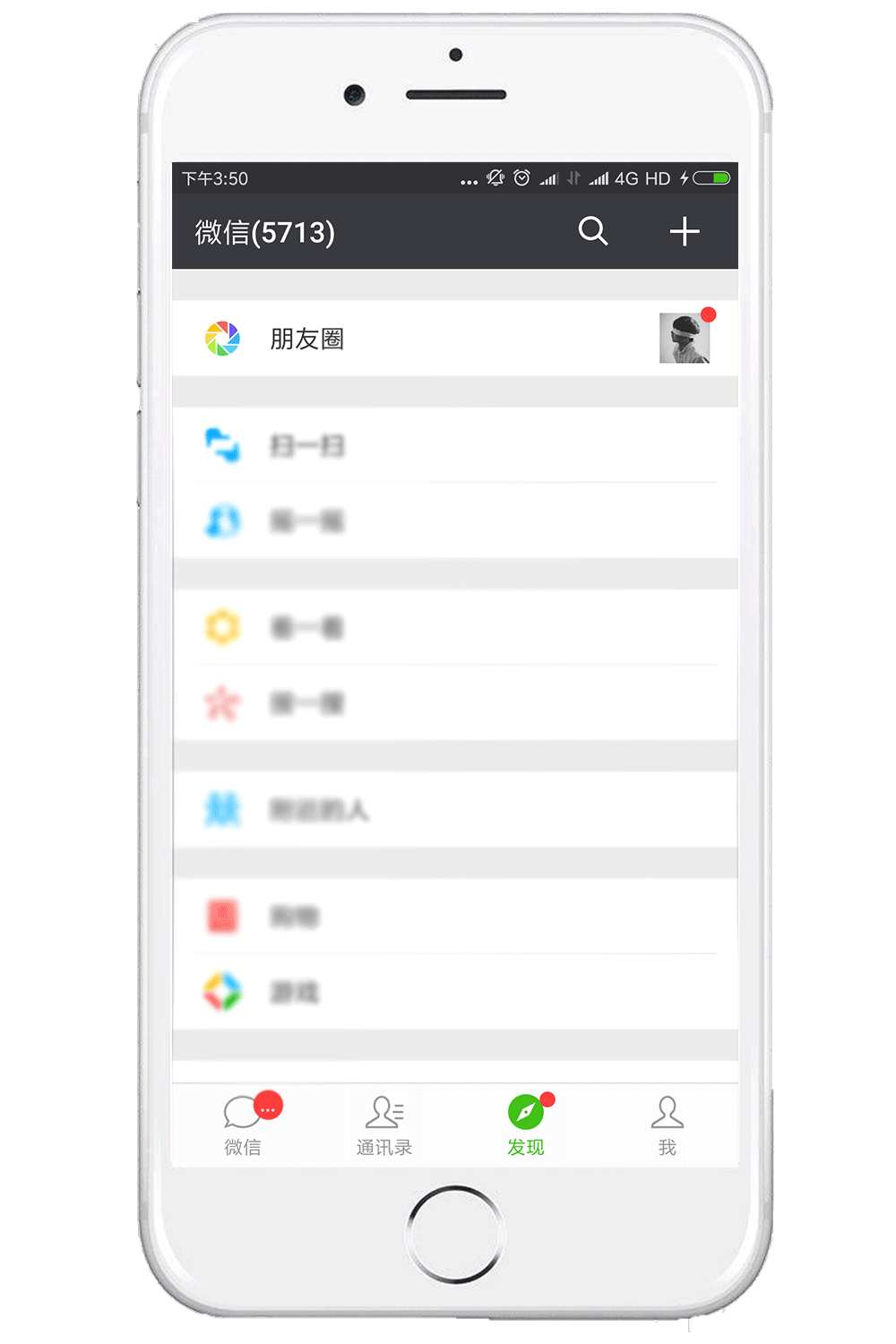Open the 朋友圈 Moments entry
The height and width of the screenshot is (1344, 896).
(x=455, y=338)
